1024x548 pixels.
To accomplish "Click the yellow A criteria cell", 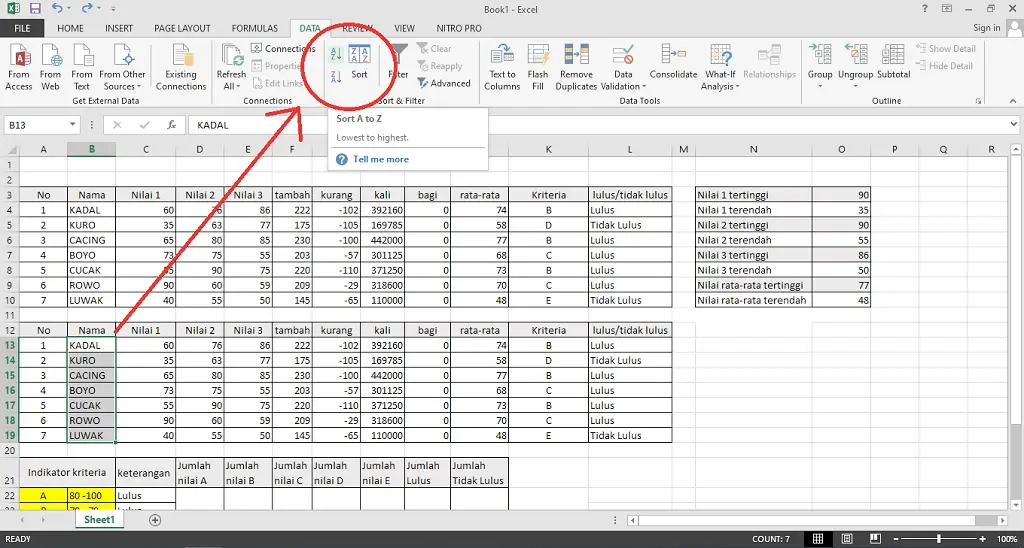I will coord(43,495).
